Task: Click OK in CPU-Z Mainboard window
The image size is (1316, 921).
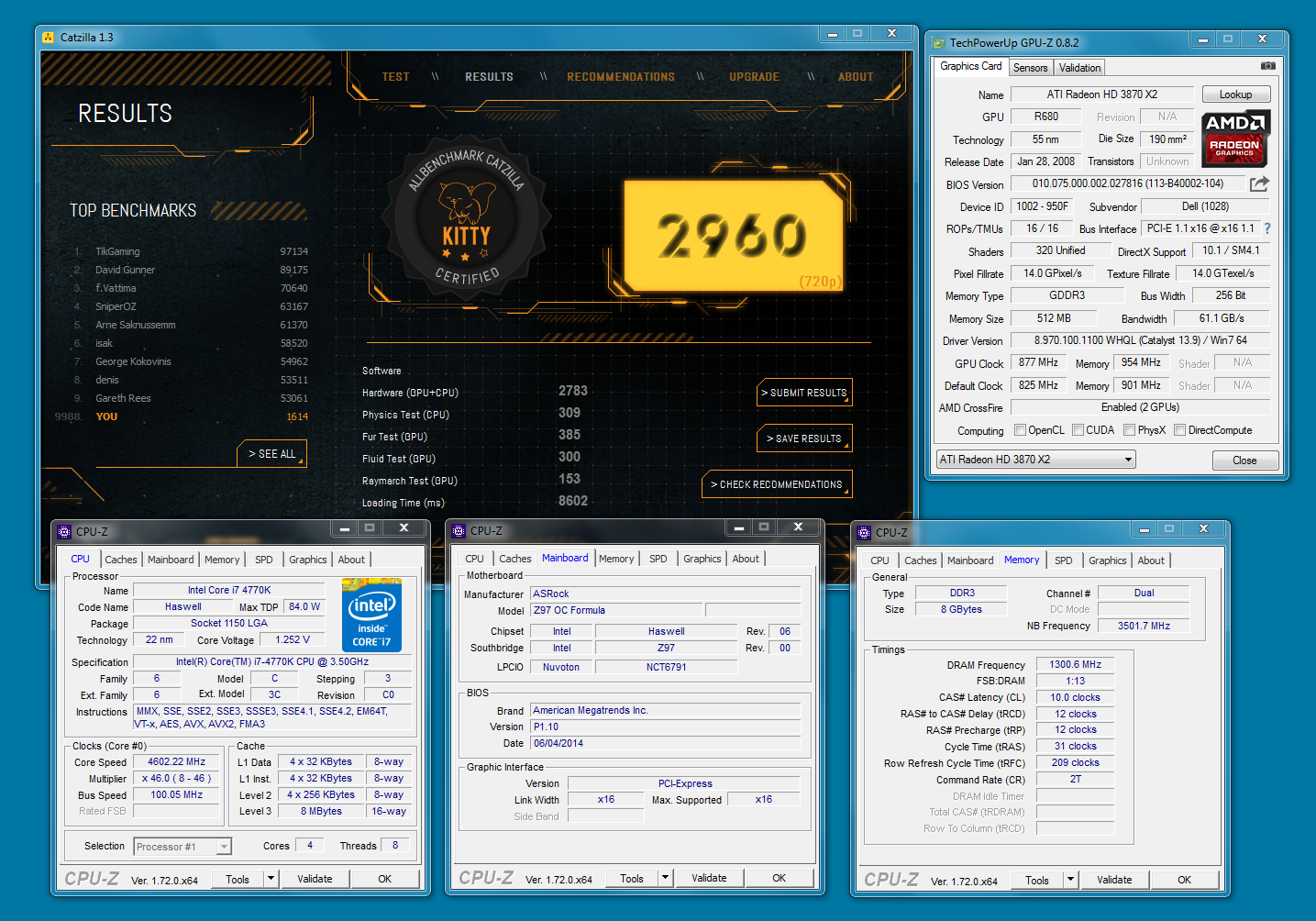Action: [779, 878]
